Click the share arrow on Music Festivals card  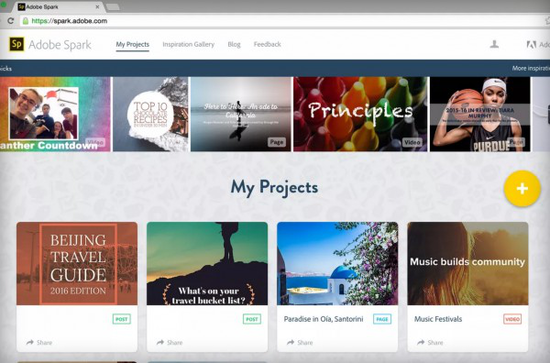click(421, 342)
